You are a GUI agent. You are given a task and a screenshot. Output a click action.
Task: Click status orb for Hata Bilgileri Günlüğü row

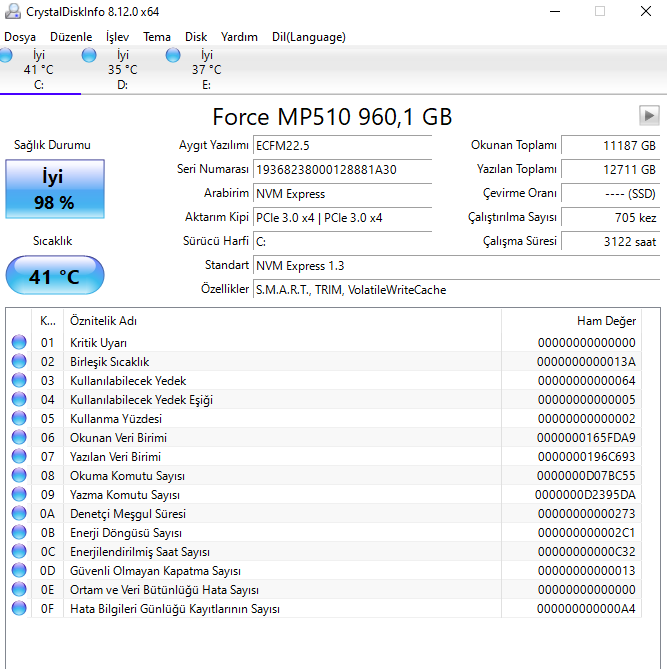click(x=19, y=608)
